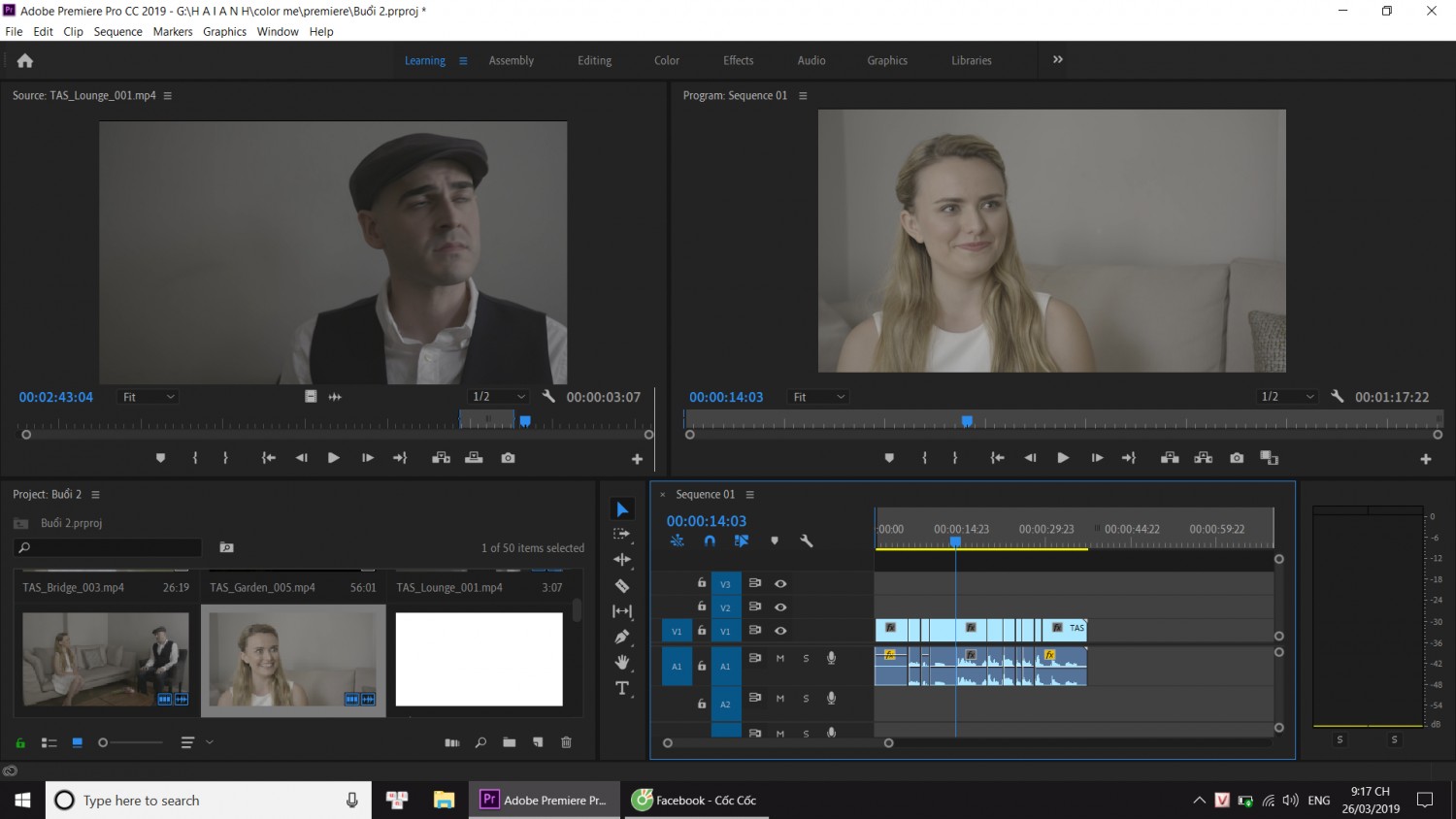Select the Slip tool
1456x819 pixels.
pos(622,611)
